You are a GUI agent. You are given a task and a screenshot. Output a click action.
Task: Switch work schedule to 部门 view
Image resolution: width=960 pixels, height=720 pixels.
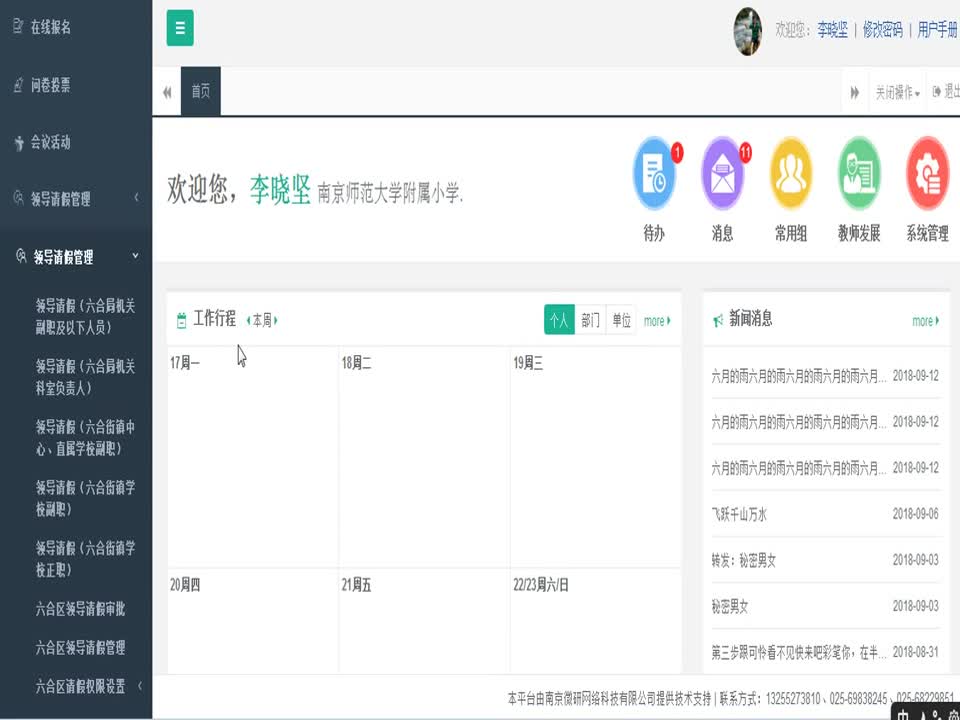click(x=590, y=320)
